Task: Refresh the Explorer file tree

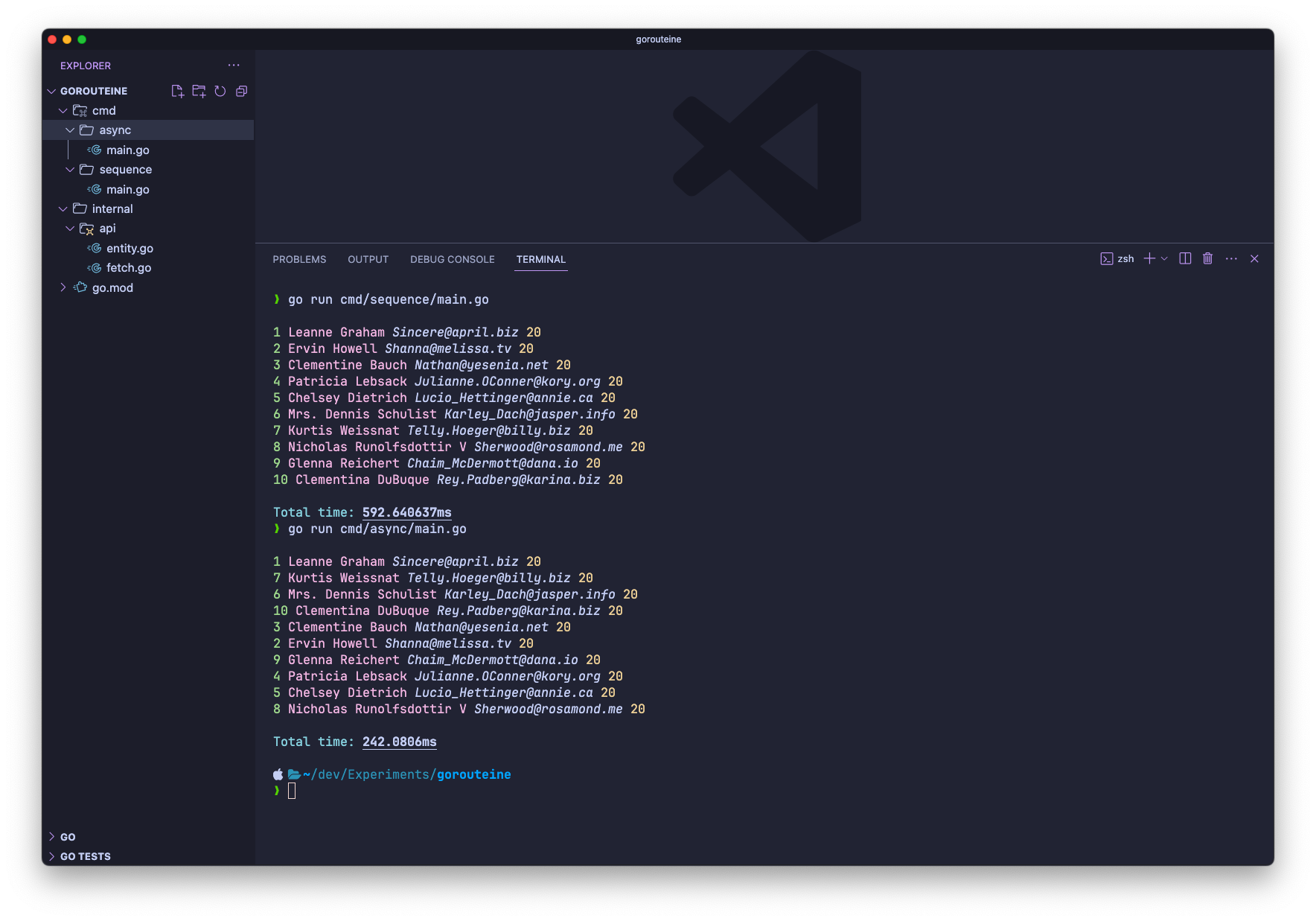Action: click(x=220, y=91)
